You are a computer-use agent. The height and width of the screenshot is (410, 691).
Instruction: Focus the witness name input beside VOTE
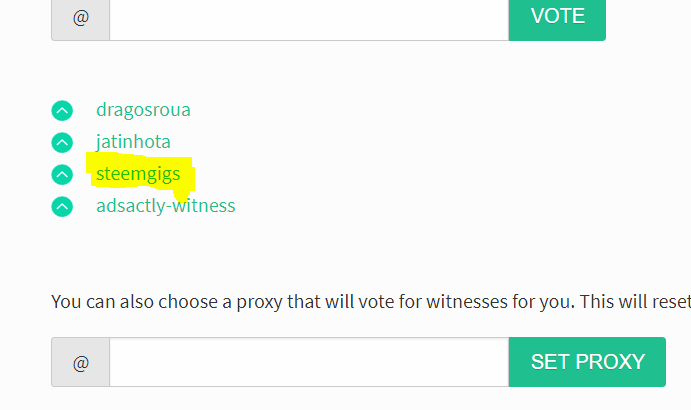309,18
